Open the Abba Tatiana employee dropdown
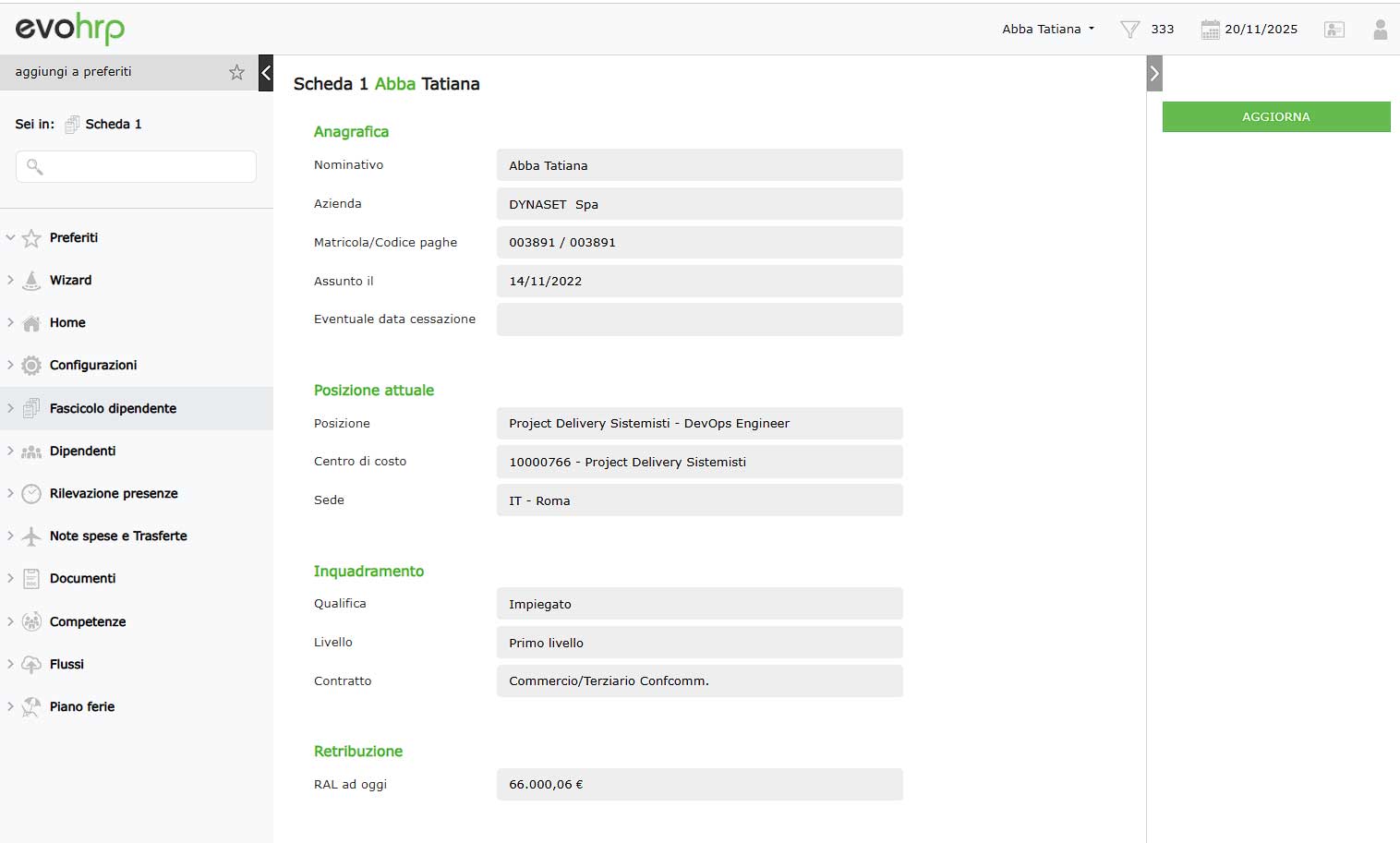 [1048, 30]
